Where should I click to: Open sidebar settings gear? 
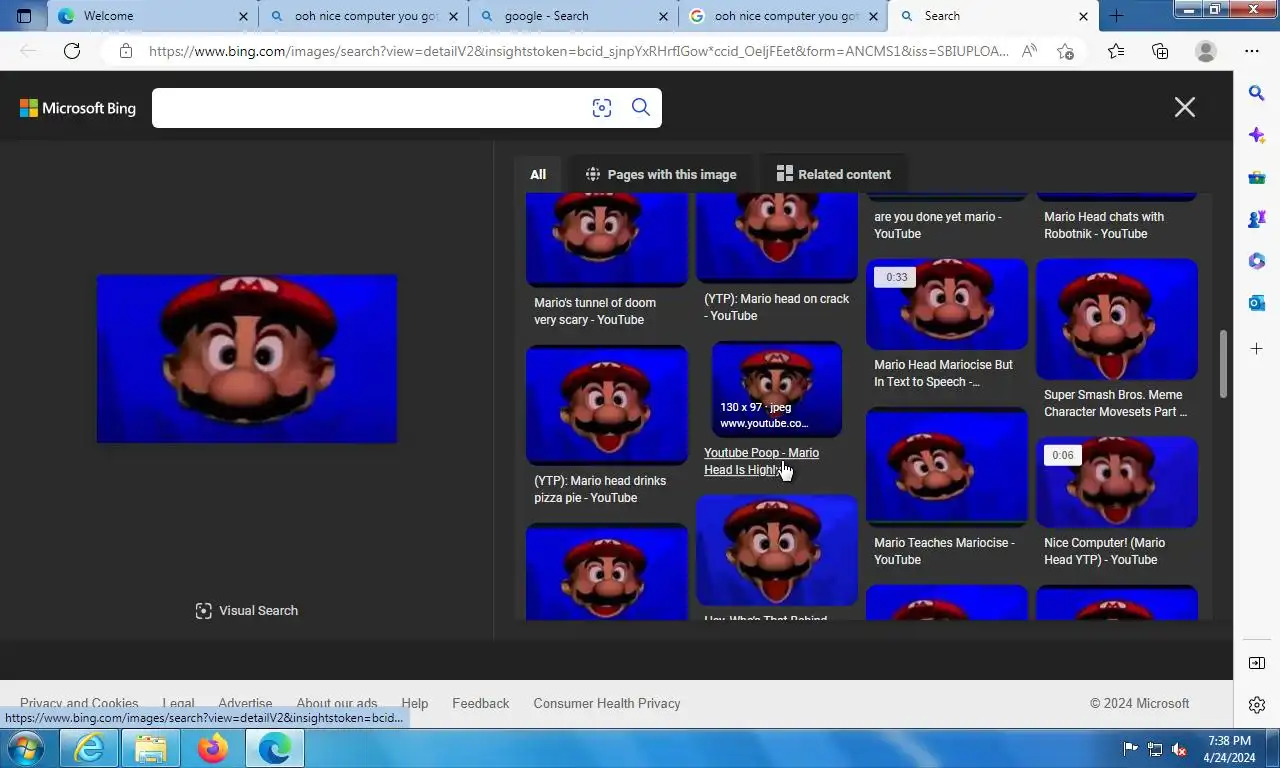coord(1257,705)
